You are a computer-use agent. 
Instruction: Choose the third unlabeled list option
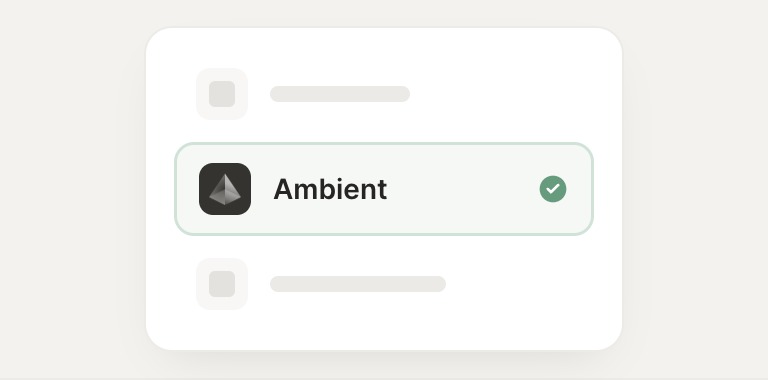point(384,284)
